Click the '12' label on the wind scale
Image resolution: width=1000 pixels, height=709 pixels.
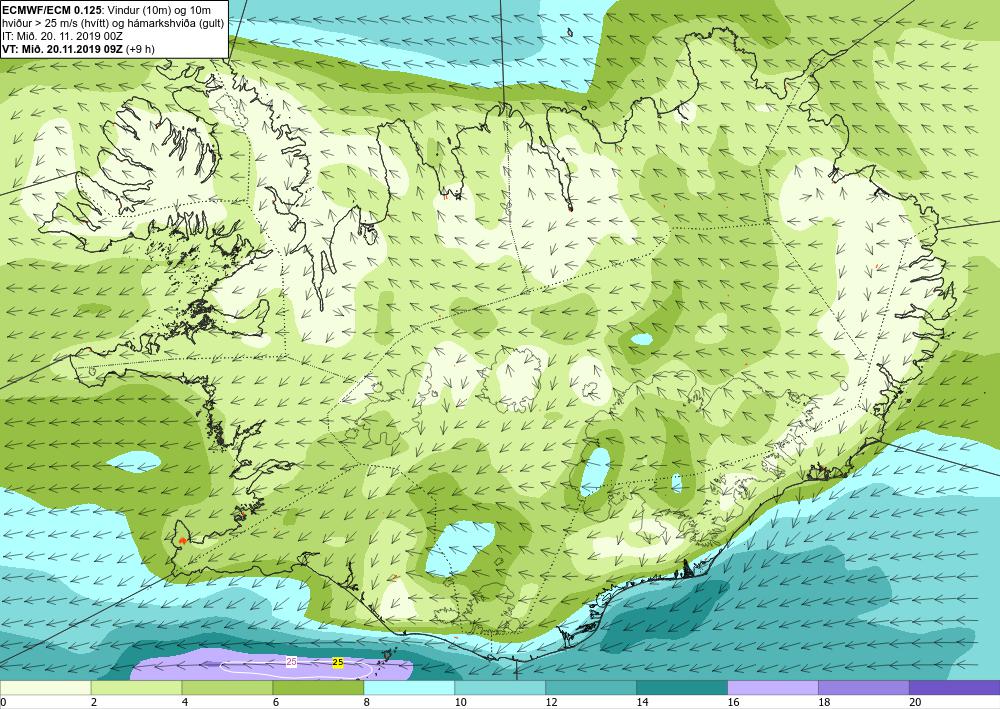(551, 703)
